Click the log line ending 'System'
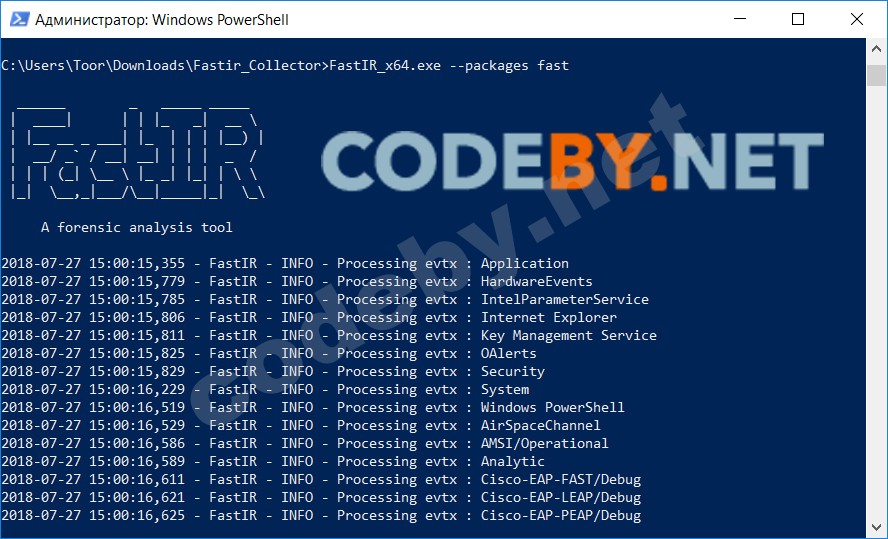 [265, 390]
